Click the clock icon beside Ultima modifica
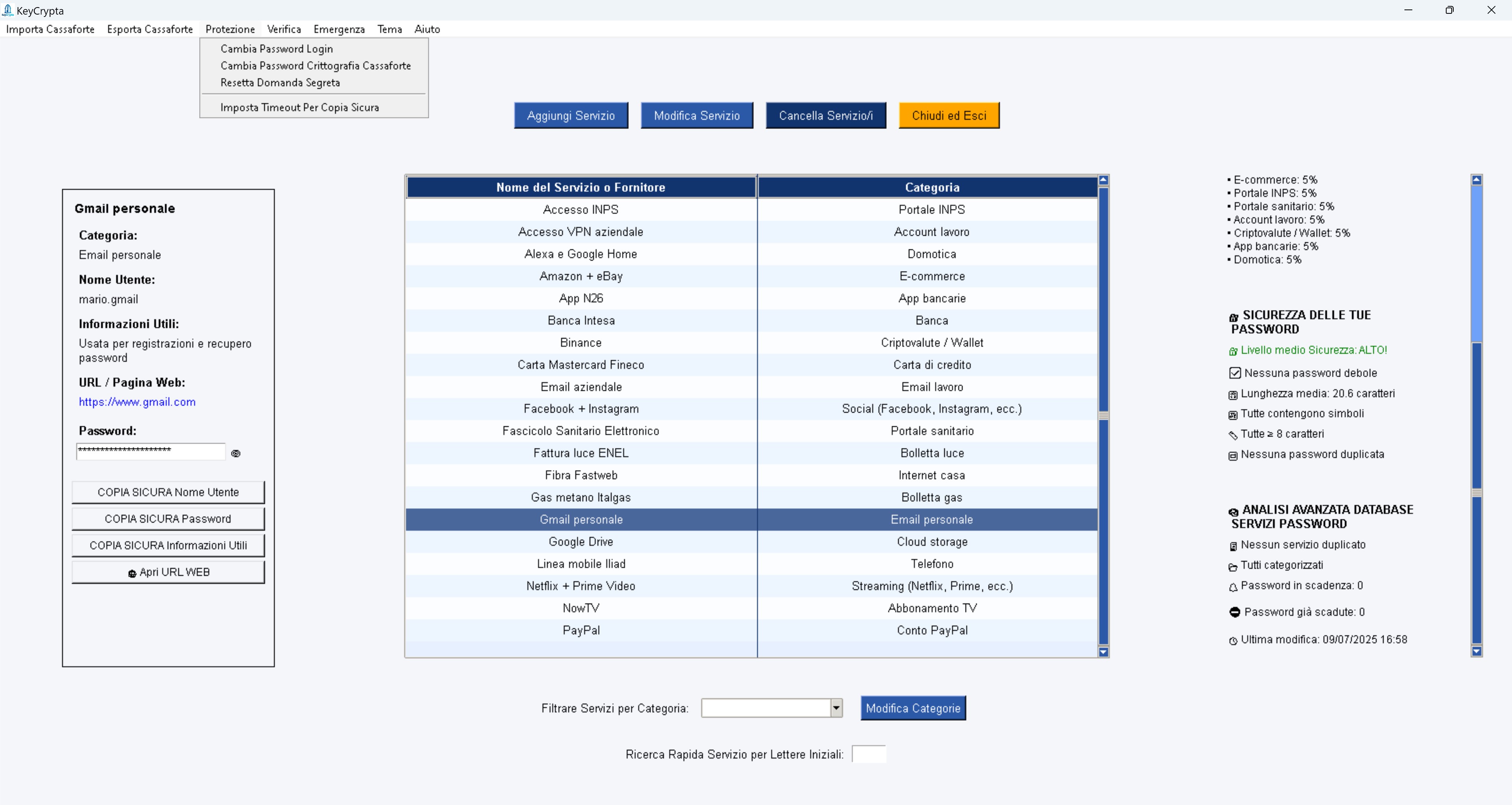Image resolution: width=1512 pixels, height=805 pixels. tap(1233, 641)
